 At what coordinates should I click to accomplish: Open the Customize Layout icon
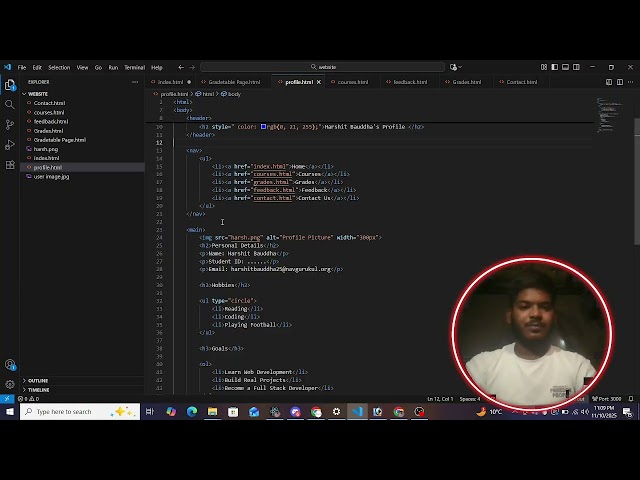(x=544, y=67)
